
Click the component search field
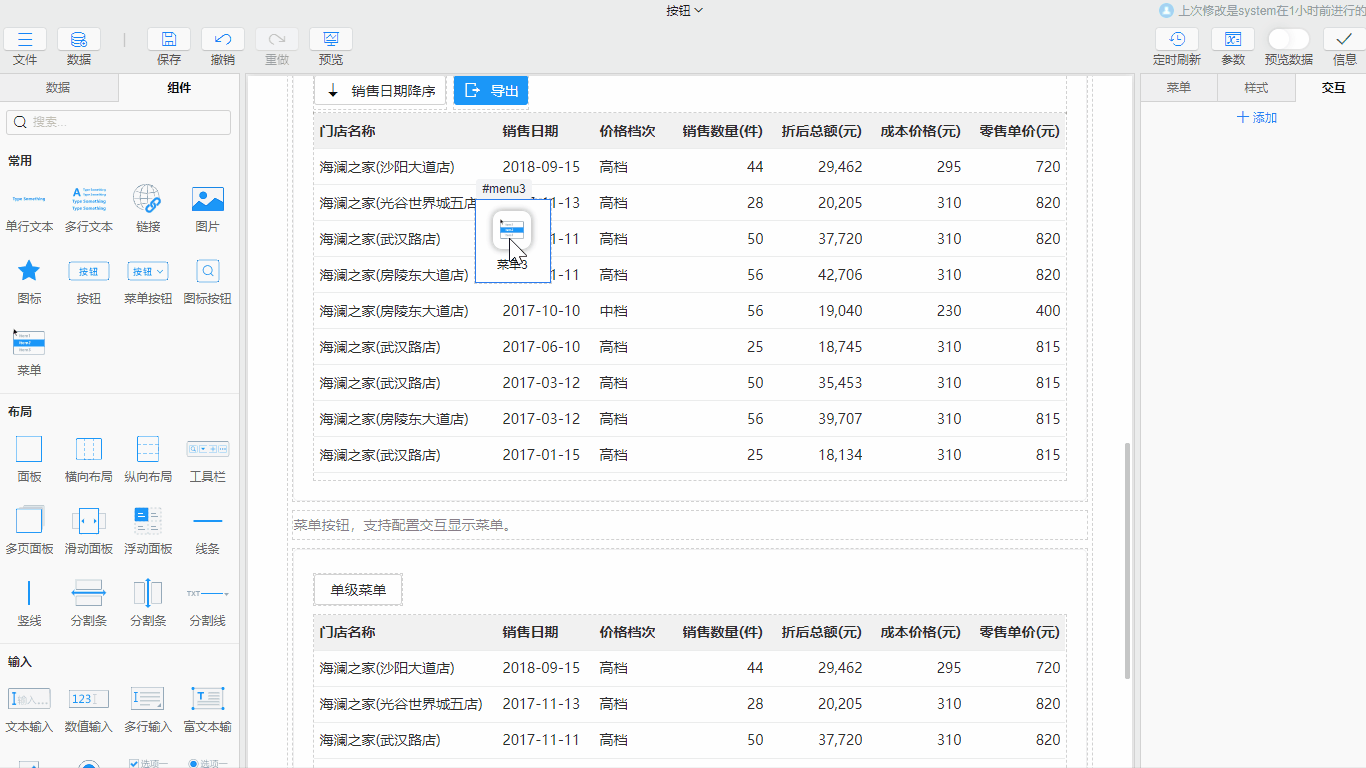[119, 122]
